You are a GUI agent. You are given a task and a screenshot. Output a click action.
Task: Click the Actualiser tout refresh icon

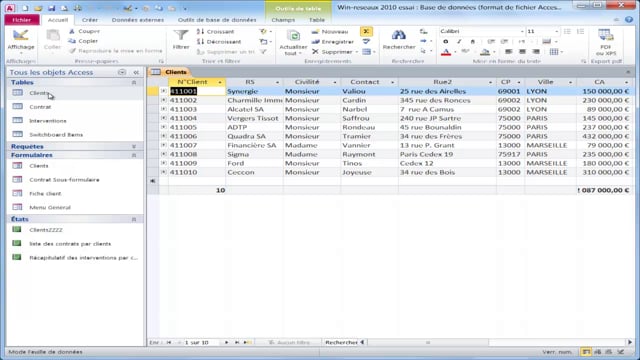tap(293, 36)
